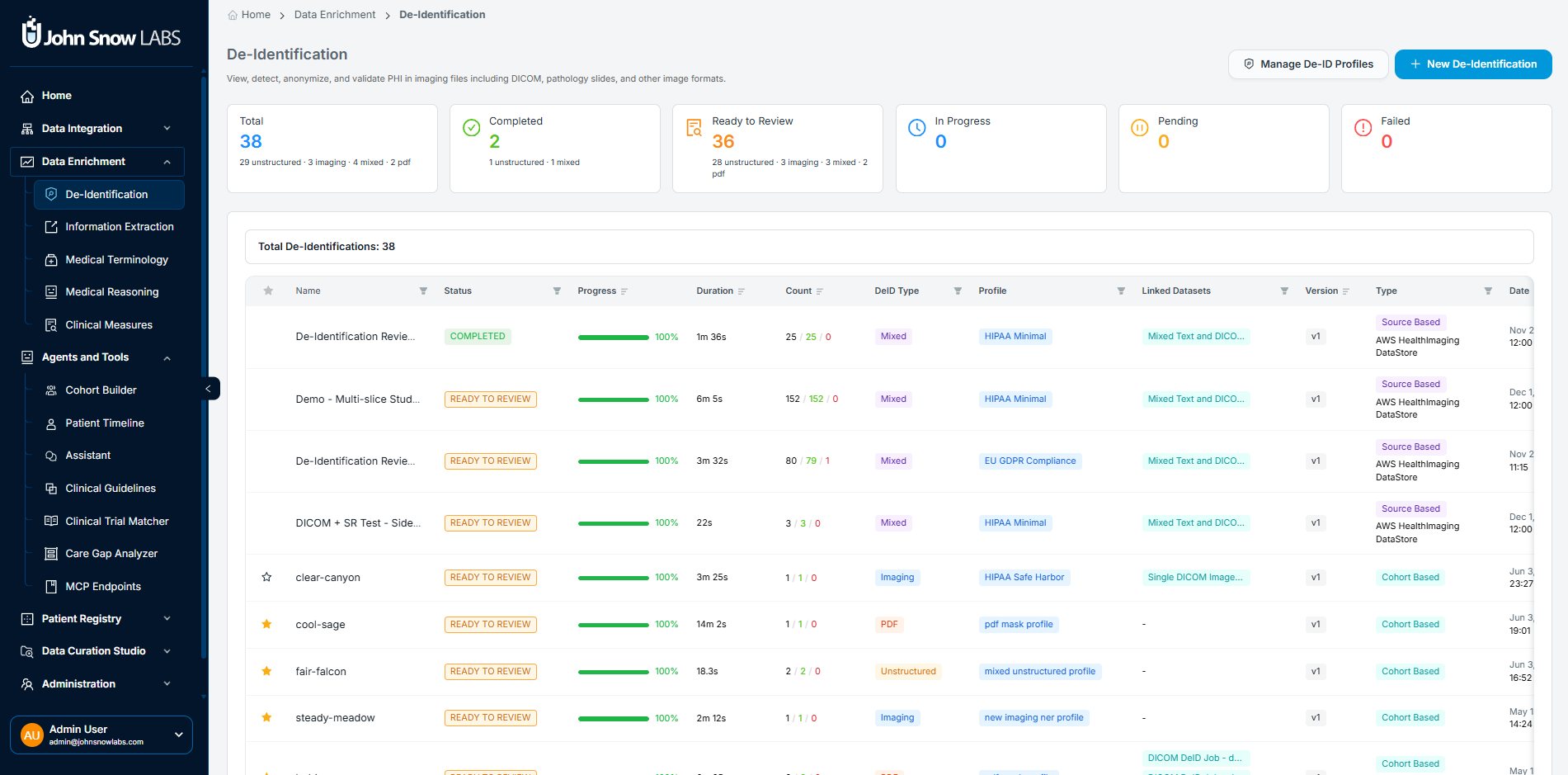Open Clinical Guidelines in the sidebar
The image size is (1568, 775).
coord(109,489)
